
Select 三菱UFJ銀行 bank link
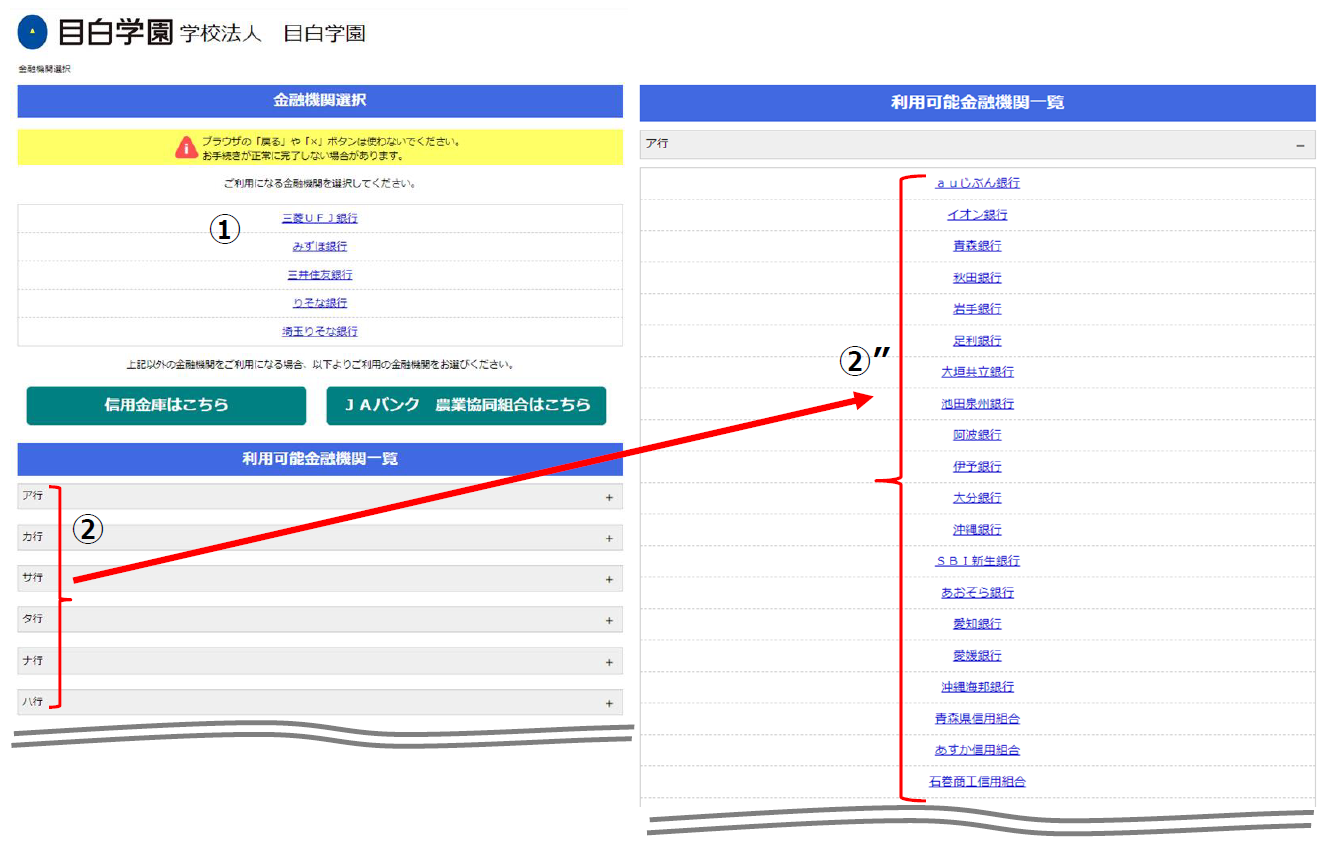coord(320,218)
